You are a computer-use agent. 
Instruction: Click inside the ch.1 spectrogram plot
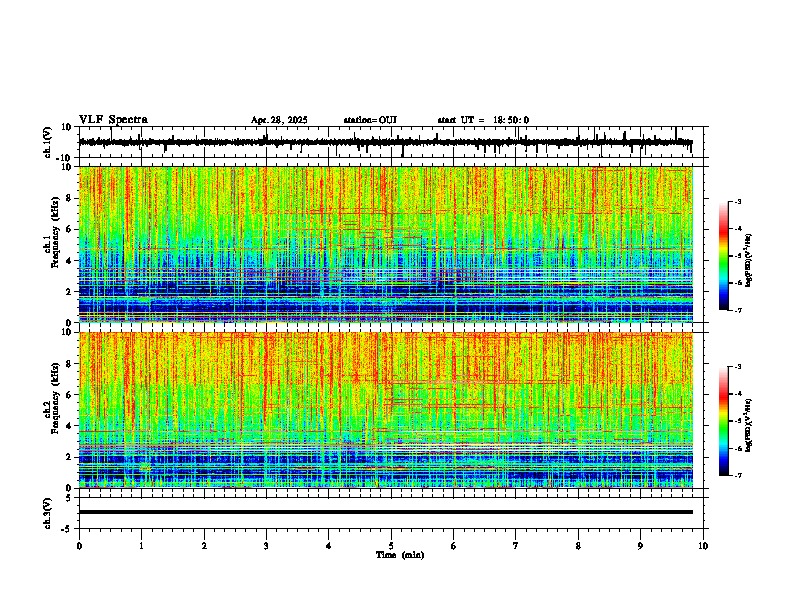pyautogui.click(x=386, y=244)
